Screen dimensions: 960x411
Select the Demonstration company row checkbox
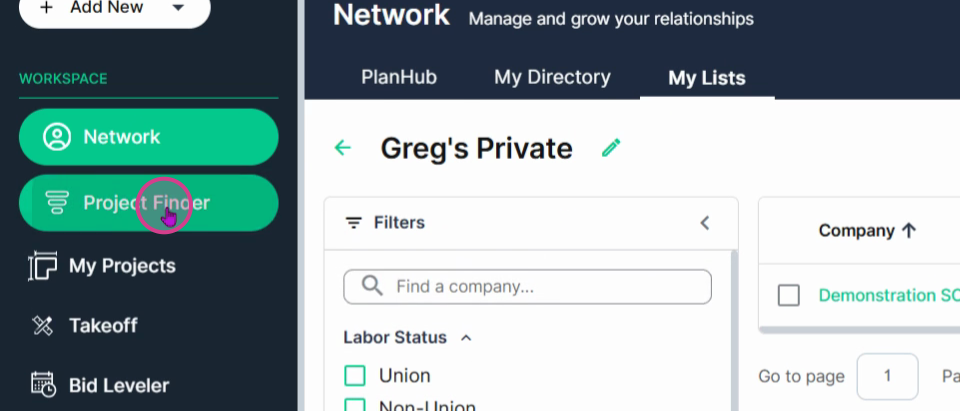(789, 296)
